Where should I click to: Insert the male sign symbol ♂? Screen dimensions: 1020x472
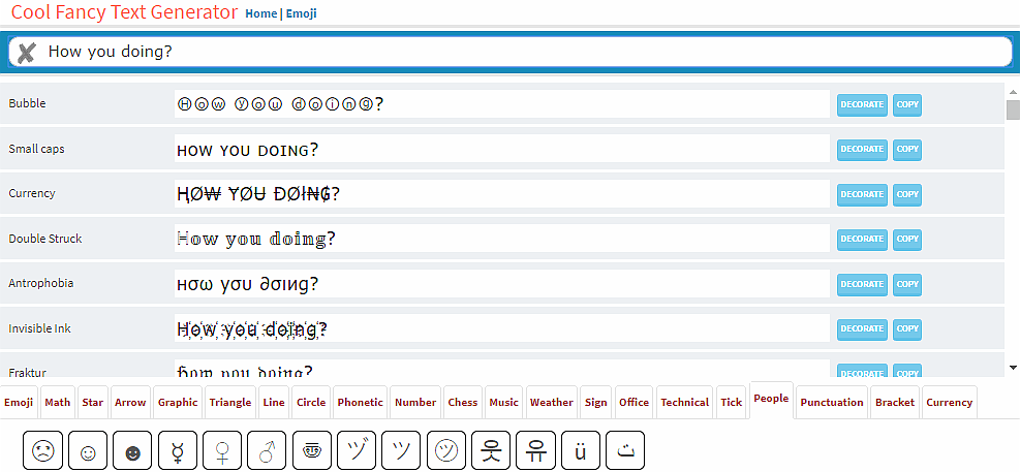tap(267, 451)
